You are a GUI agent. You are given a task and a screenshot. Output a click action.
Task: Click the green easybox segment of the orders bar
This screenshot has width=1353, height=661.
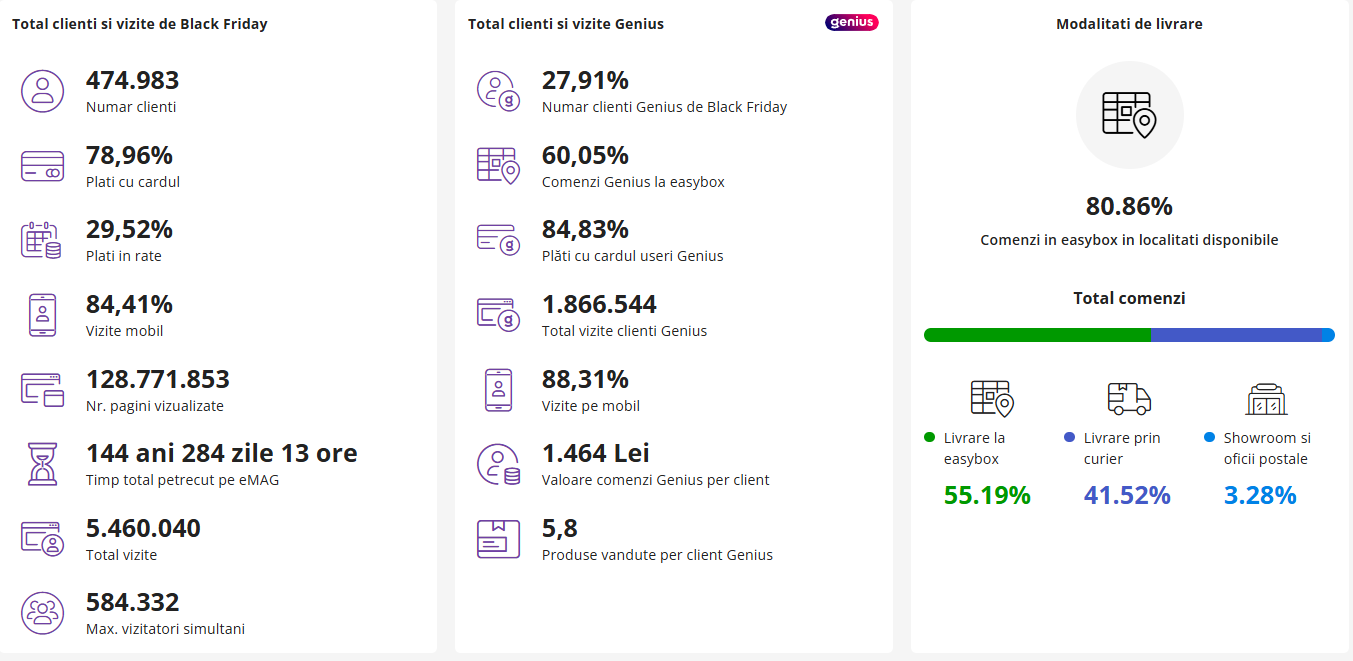(1037, 335)
